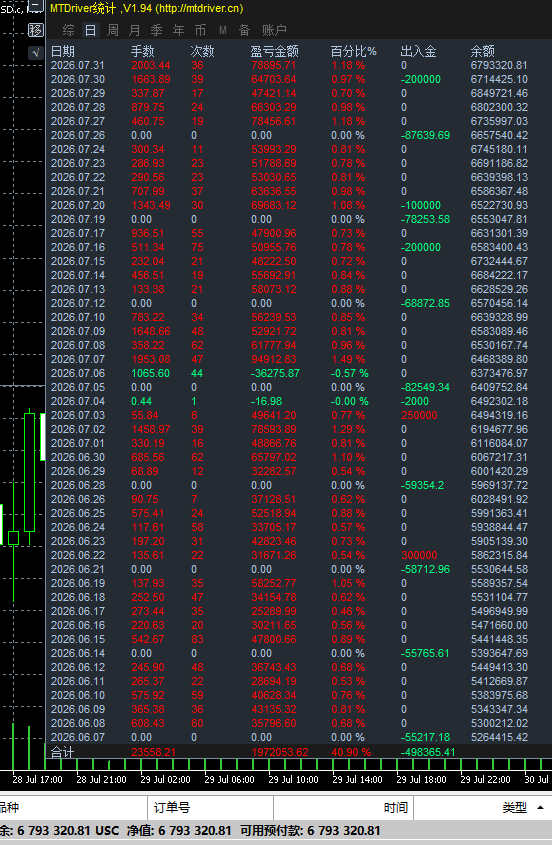Toggle the √ checkmark box
Viewport: 552px width, 845px height.
click(x=36, y=52)
